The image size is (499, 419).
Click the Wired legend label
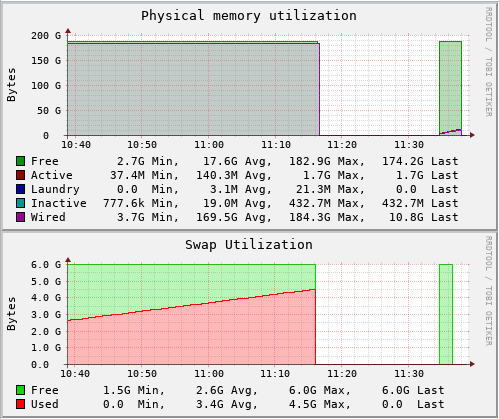pyautogui.click(x=48, y=217)
